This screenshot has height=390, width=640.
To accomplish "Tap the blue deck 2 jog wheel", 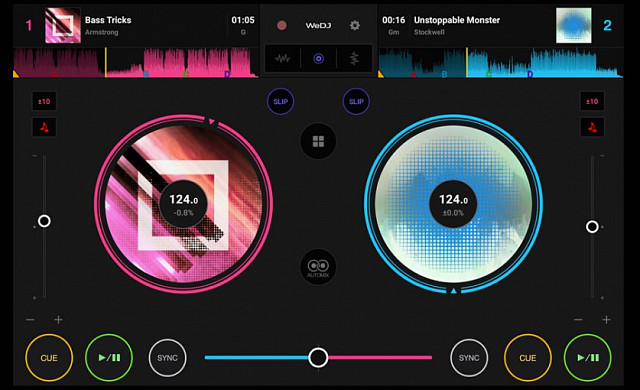I will tap(453, 204).
